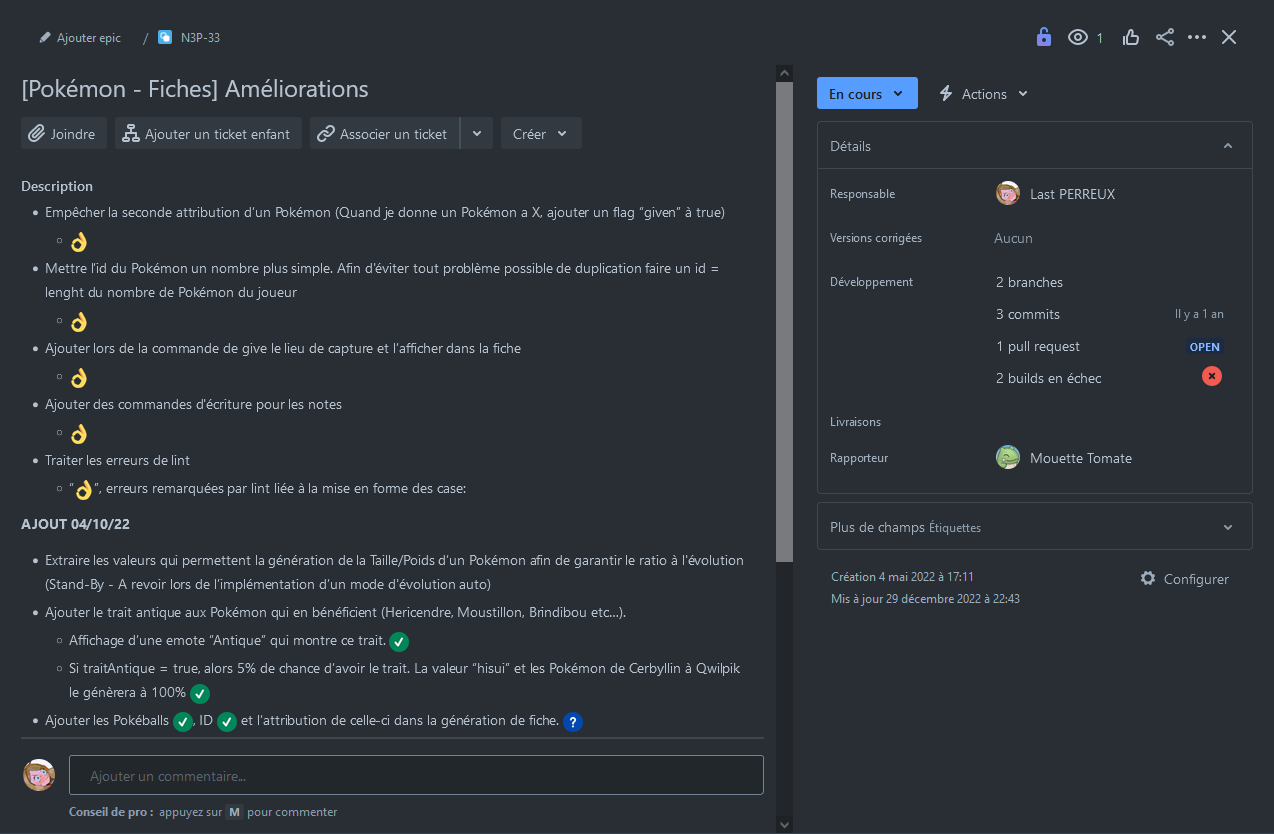The image size is (1274, 834).
Task: Open the 1 pull request link
Action: [x=1038, y=346]
